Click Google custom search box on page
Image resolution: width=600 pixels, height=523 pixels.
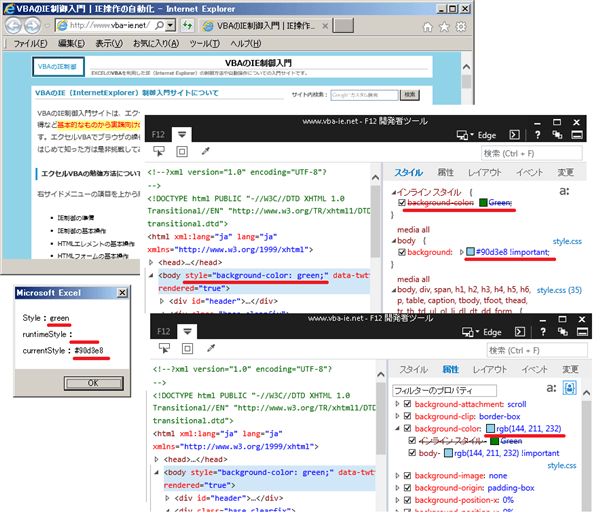coord(364,94)
